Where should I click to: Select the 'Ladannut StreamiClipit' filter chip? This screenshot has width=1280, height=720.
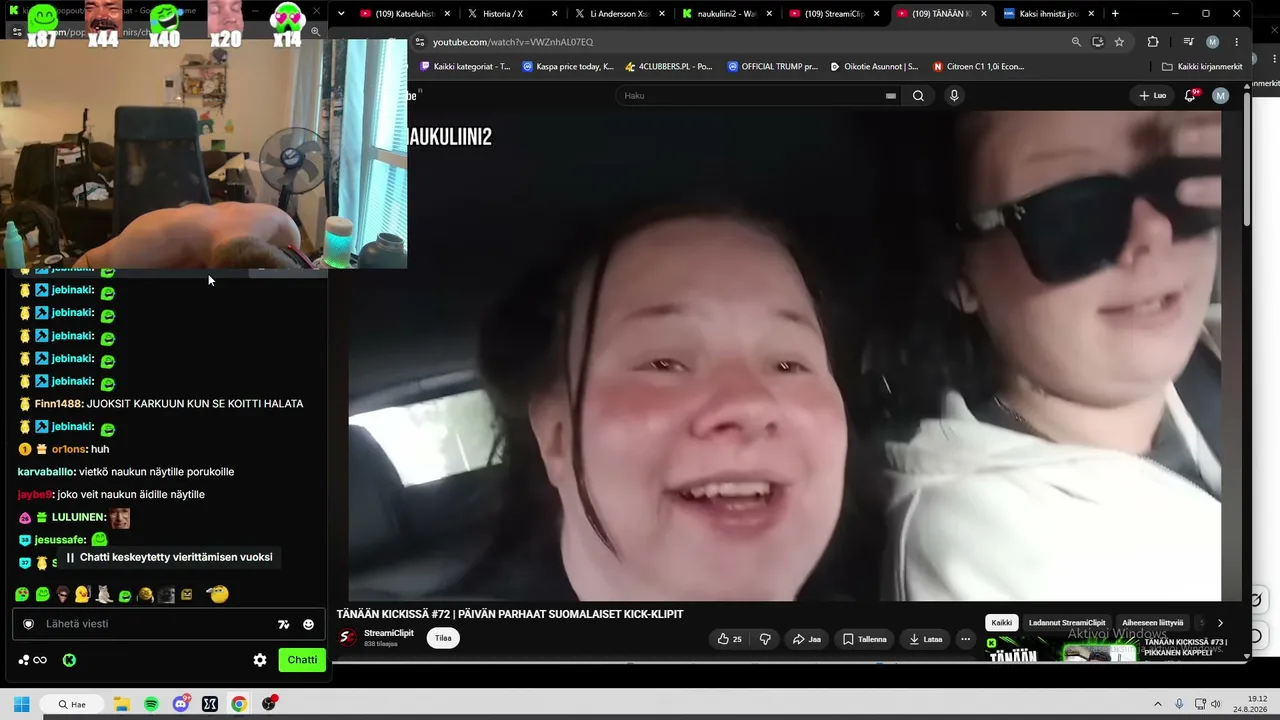click(1067, 623)
